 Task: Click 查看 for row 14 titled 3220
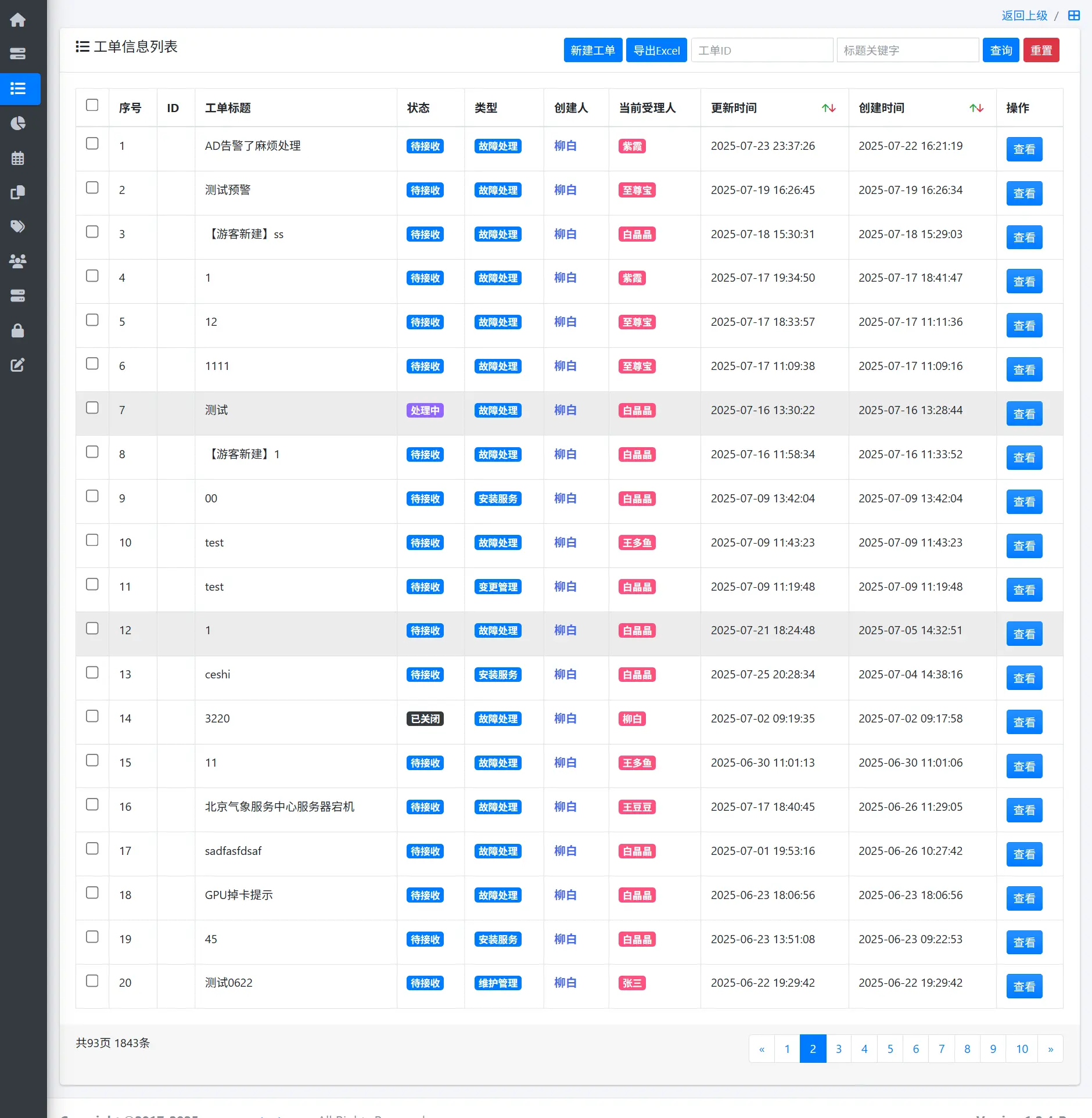pos(1024,722)
